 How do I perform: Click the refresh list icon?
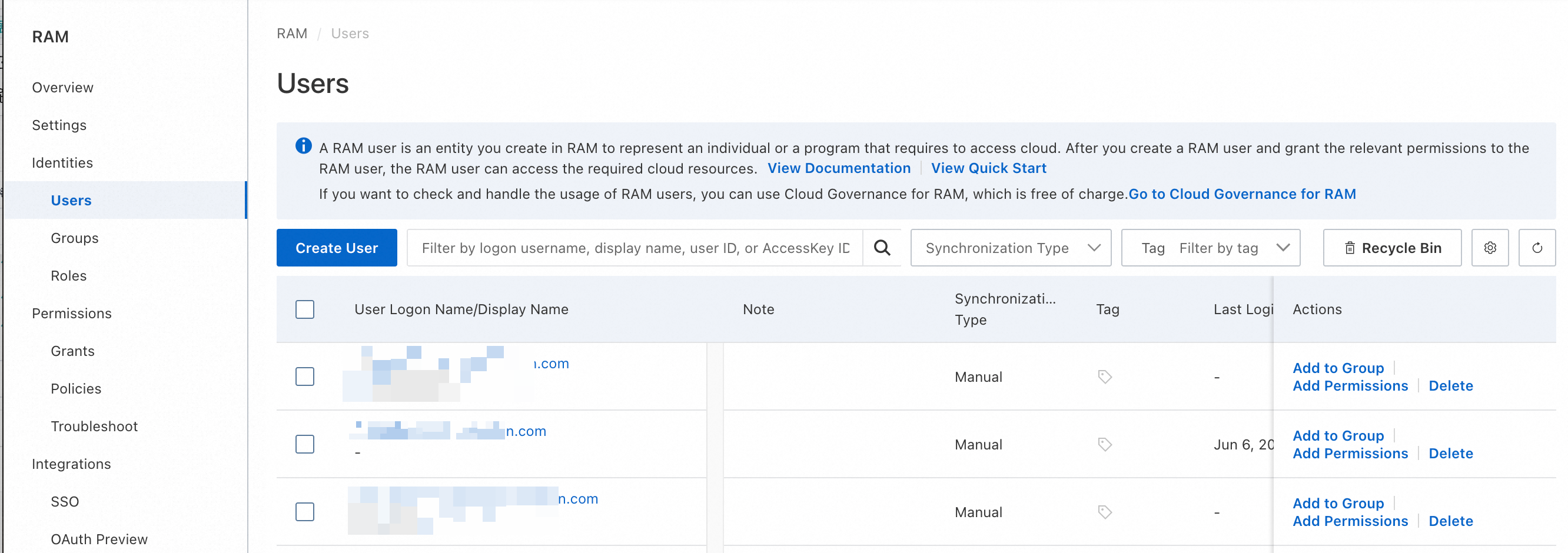[x=1536, y=248]
